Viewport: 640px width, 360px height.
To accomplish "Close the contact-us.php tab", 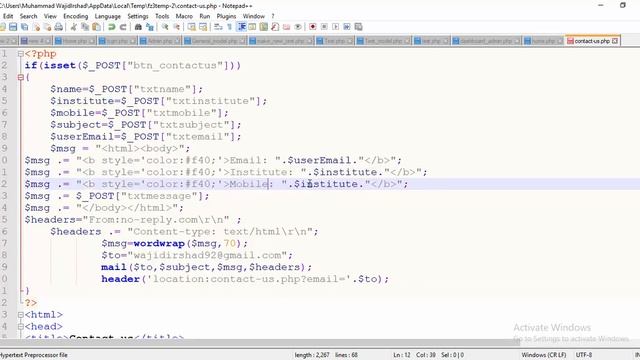I will tap(615, 41).
